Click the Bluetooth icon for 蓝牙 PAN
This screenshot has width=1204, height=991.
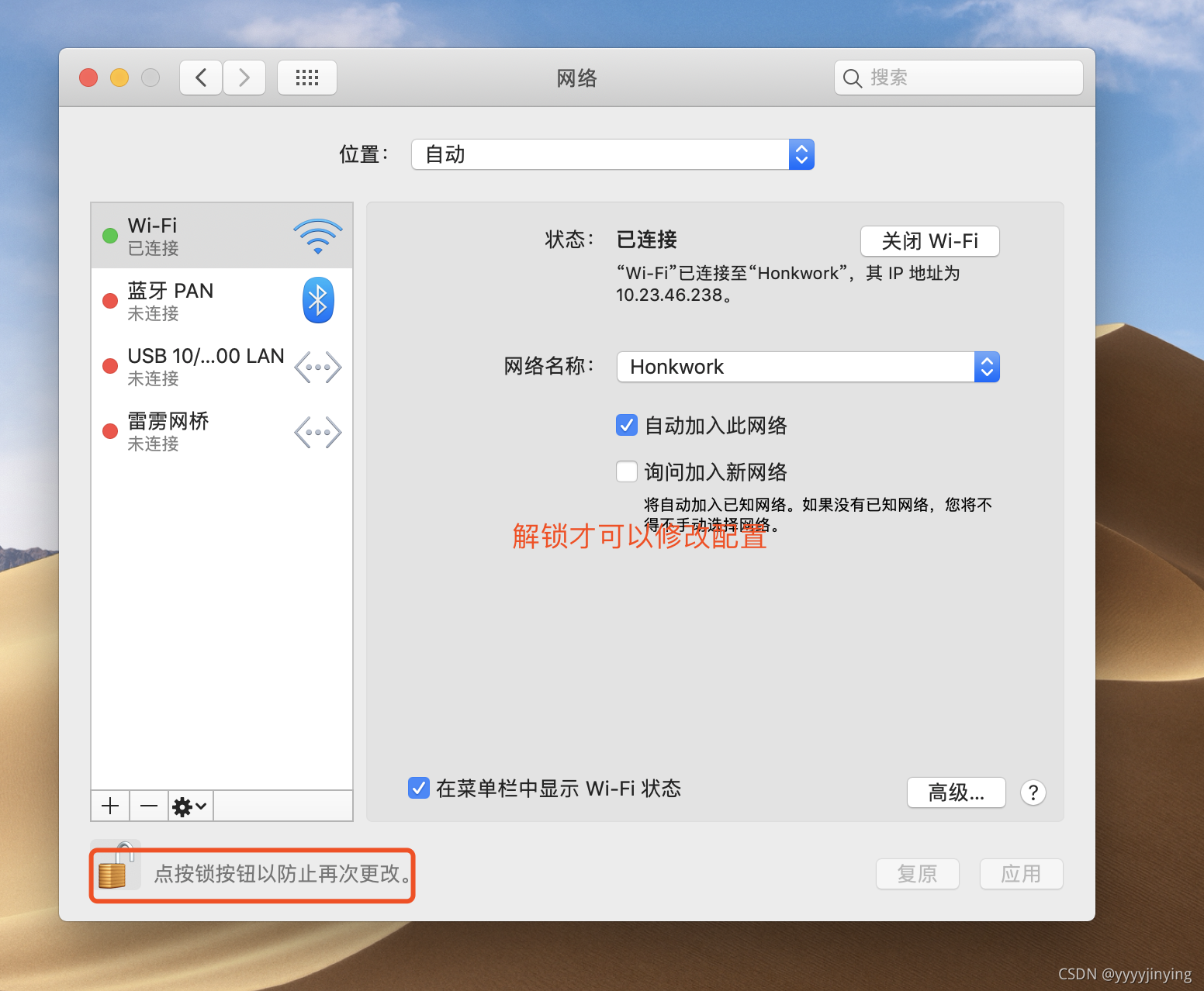[318, 300]
